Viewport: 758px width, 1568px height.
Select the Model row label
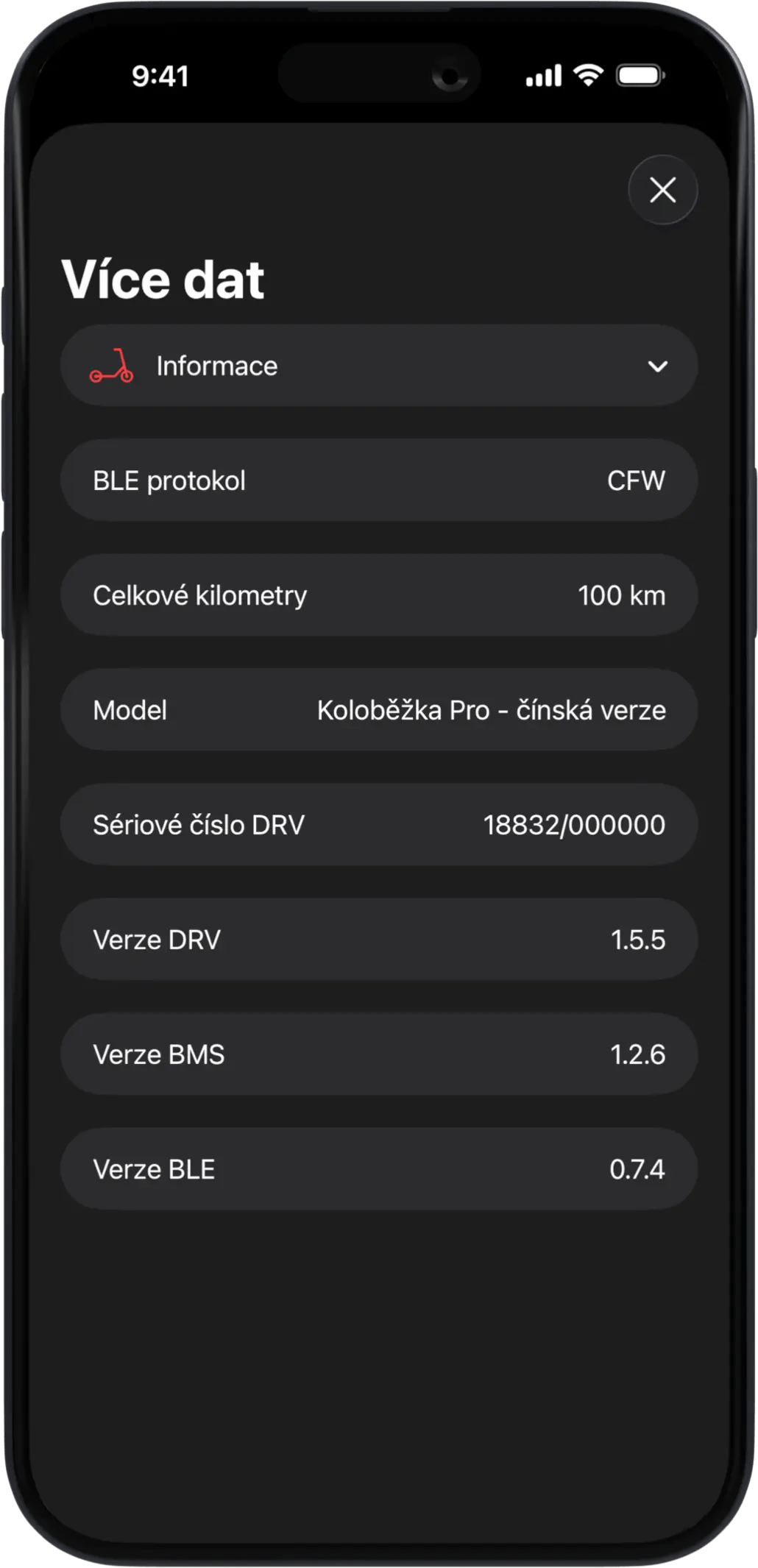click(x=130, y=710)
